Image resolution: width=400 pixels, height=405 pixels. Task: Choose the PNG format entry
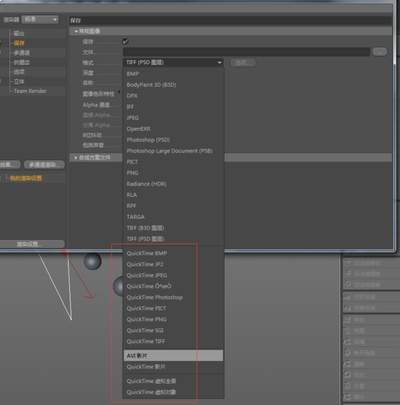[132, 173]
